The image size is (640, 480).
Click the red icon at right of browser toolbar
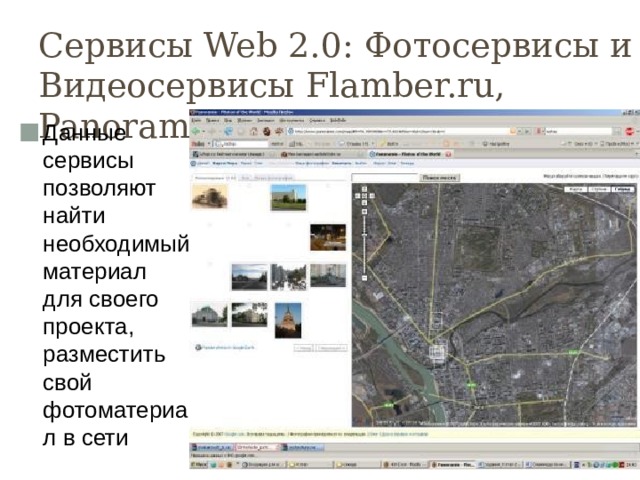pos(630,131)
